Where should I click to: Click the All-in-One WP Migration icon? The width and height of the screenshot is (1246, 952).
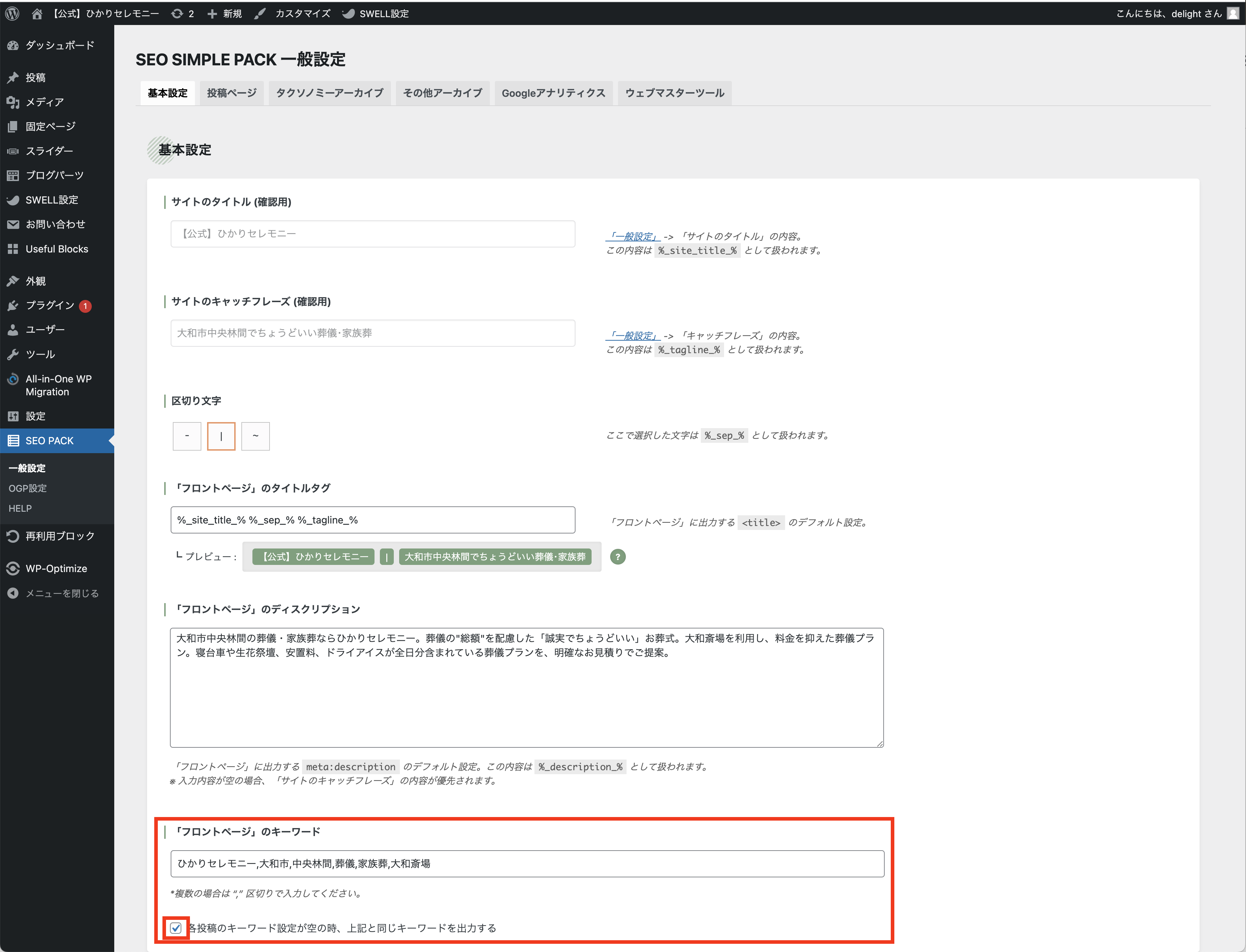(x=13, y=379)
